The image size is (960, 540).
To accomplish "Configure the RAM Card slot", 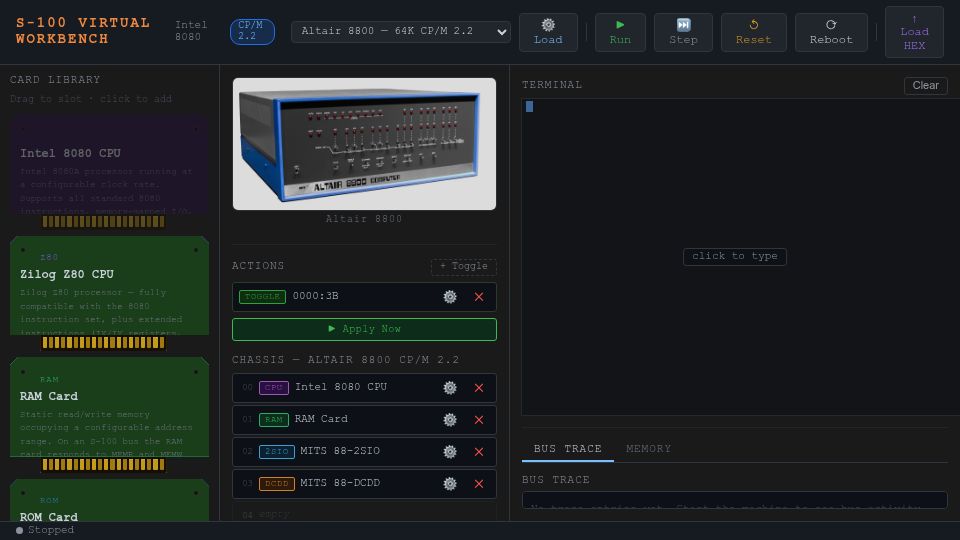I will pos(450,420).
